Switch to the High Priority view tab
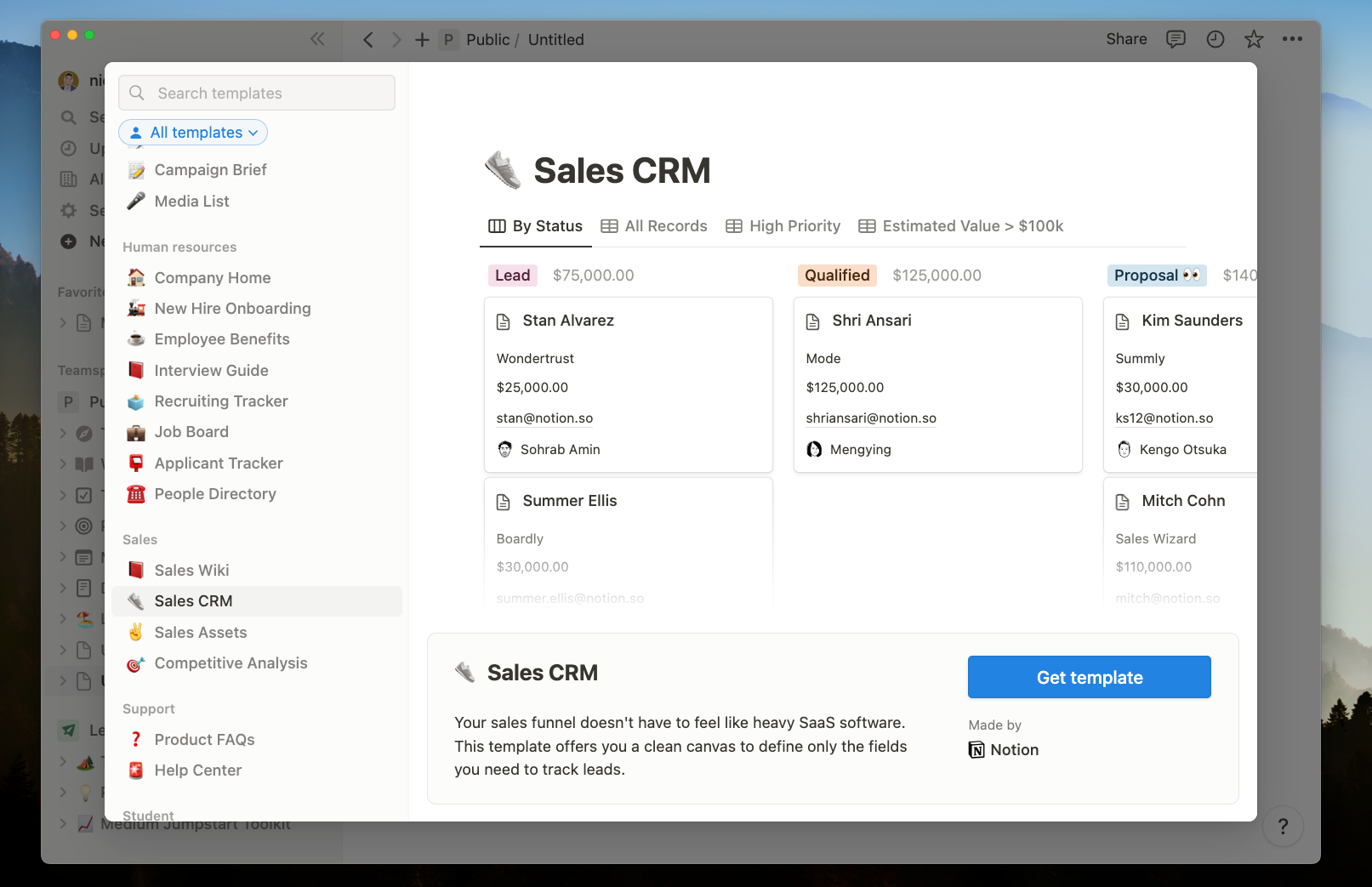The image size is (1372, 887). pyautogui.click(x=783, y=226)
